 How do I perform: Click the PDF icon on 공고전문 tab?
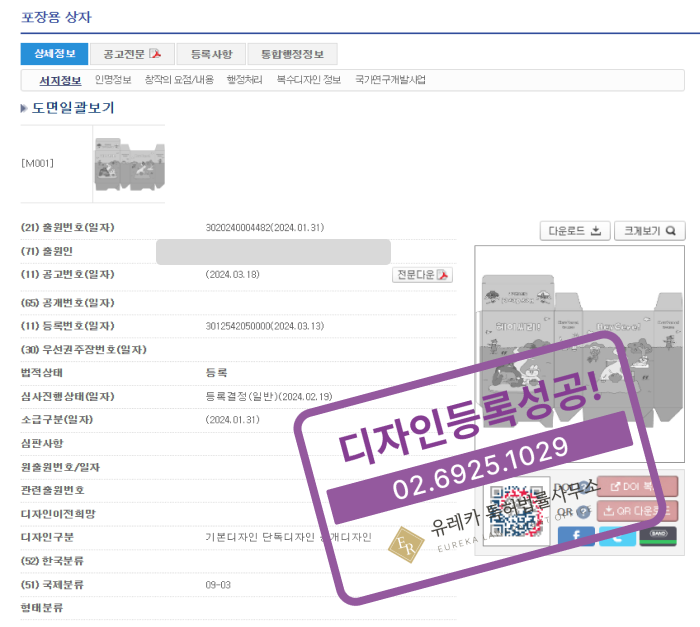point(155,54)
